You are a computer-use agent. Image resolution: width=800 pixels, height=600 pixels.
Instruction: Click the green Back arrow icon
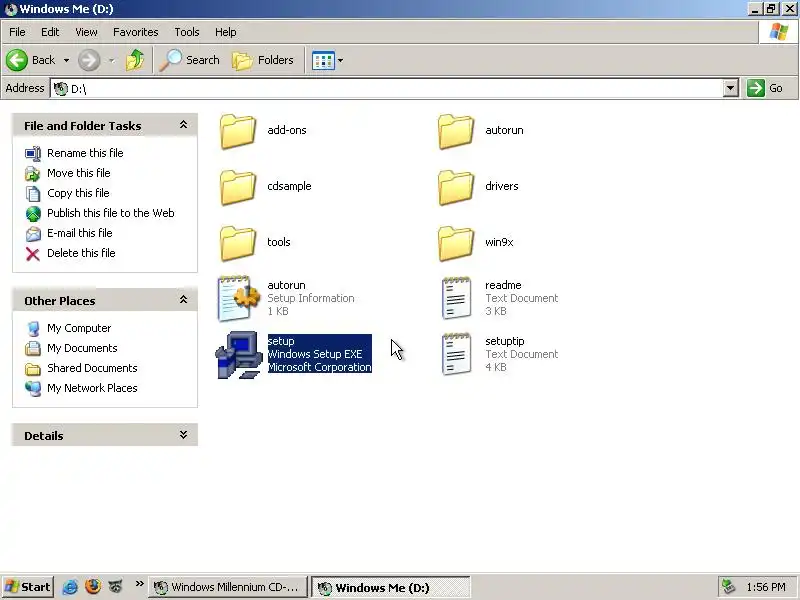point(17,60)
